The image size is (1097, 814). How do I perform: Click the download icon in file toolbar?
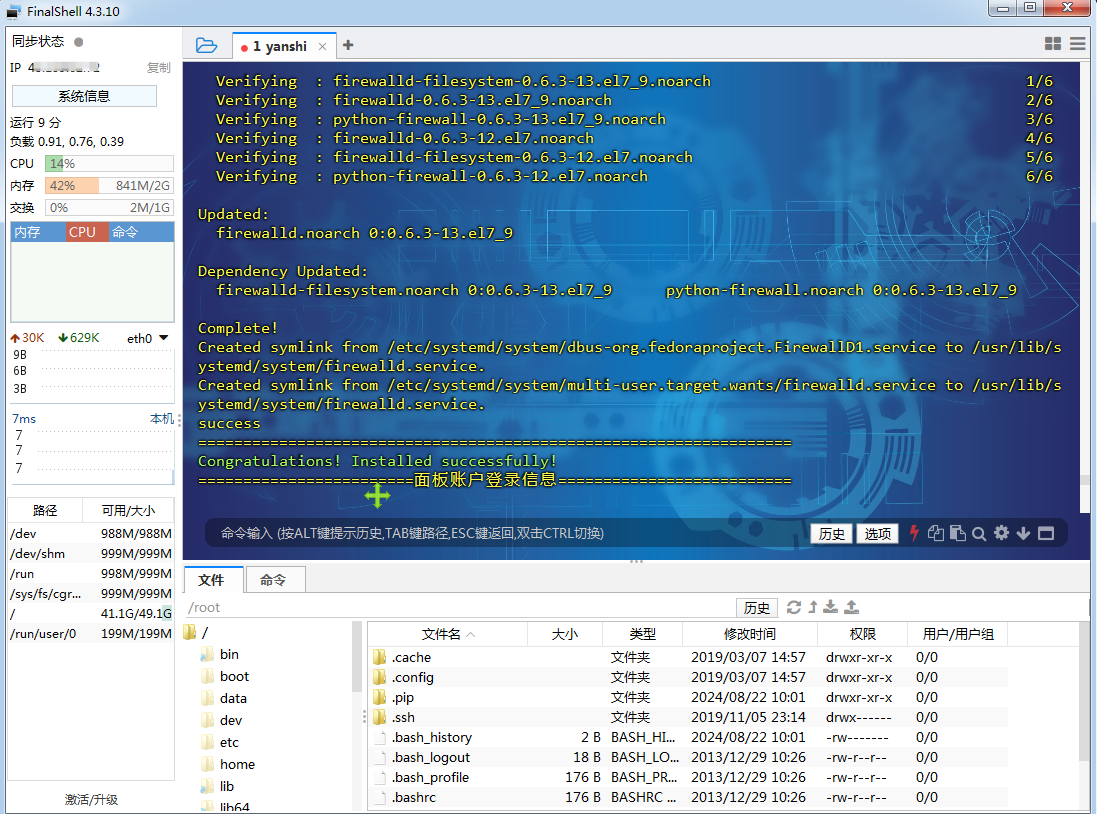click(831, 607)
